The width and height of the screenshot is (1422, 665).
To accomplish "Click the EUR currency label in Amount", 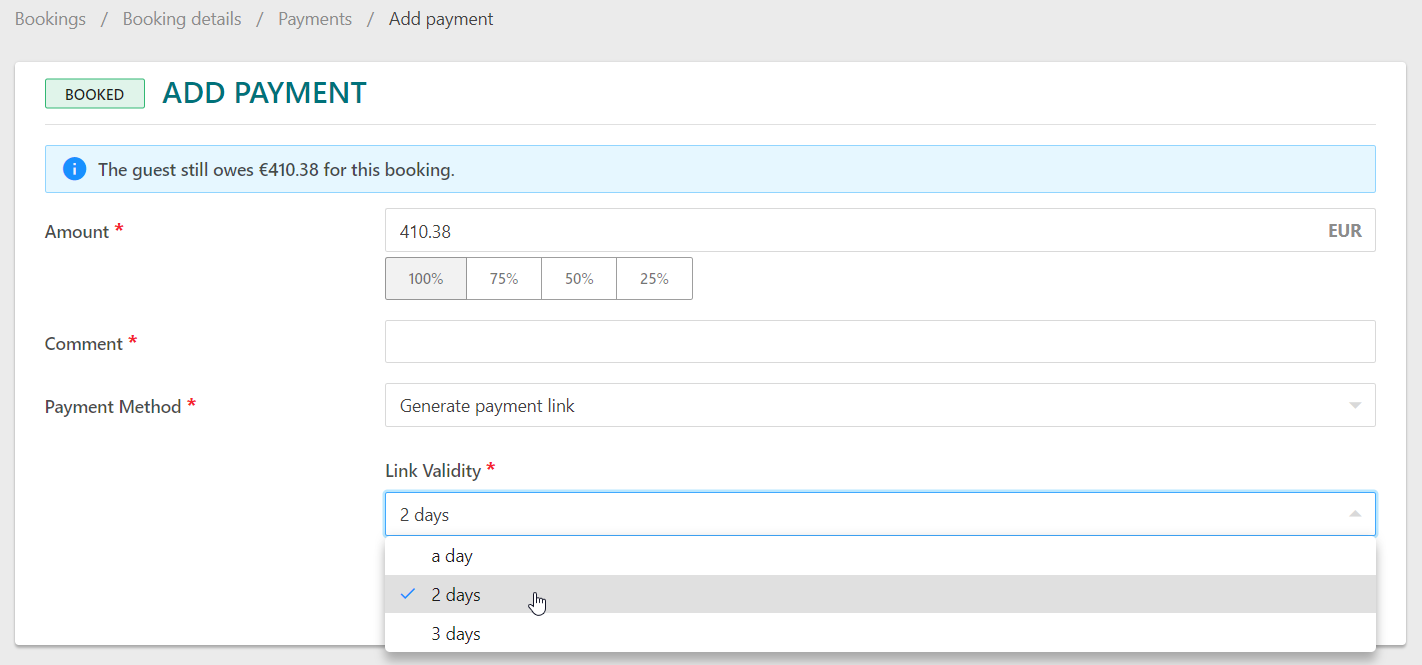I will 1344,231.
